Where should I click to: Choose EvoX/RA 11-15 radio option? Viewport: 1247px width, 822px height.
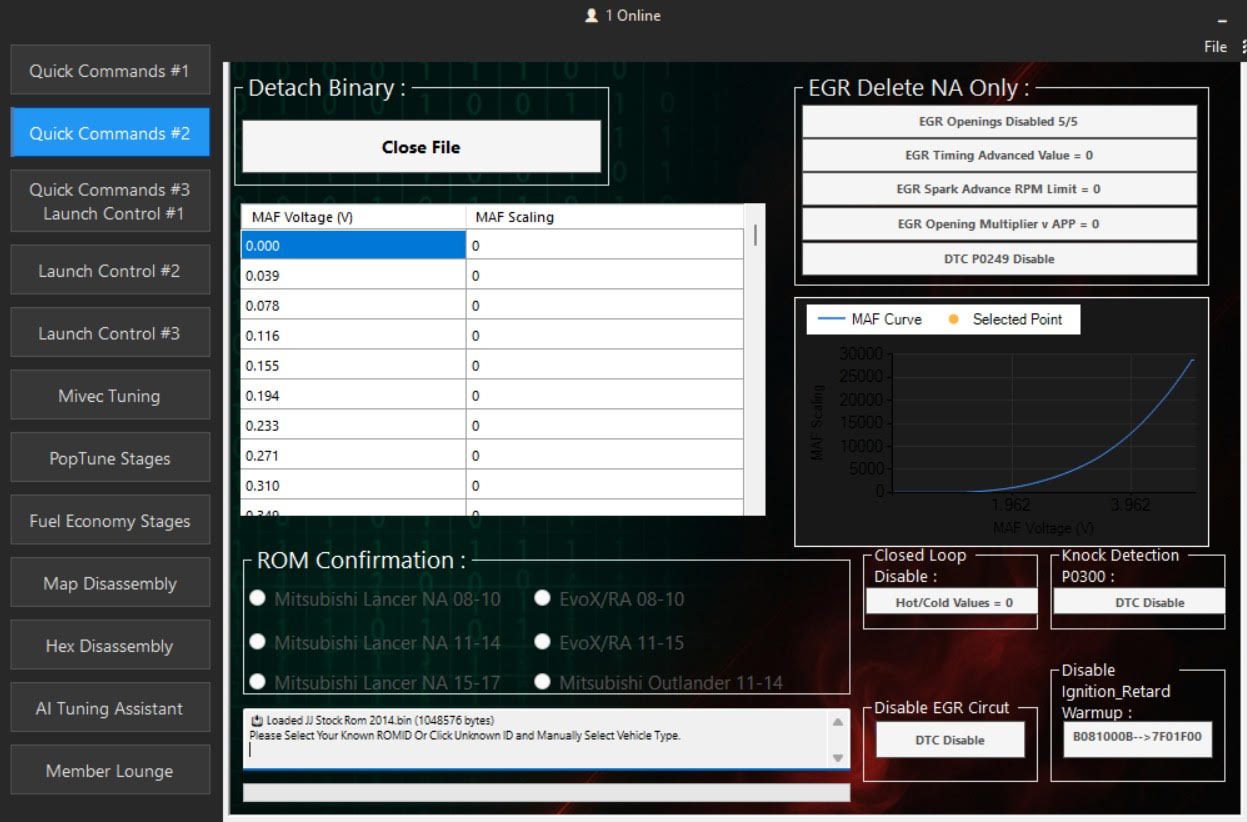pos(542,642)
